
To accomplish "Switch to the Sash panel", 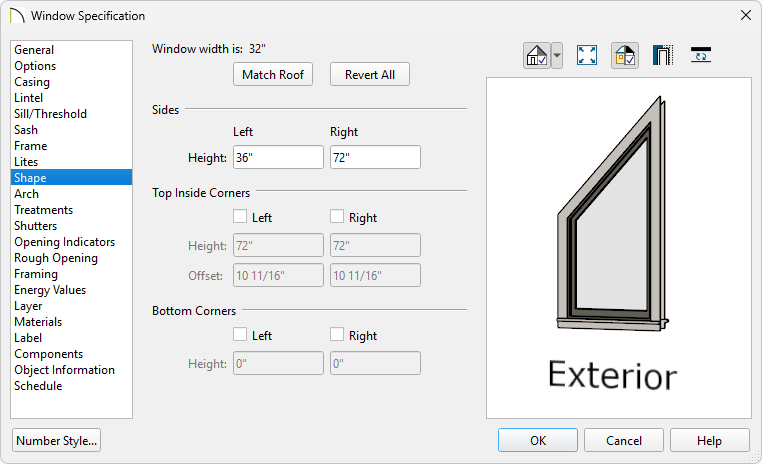I will tap(71, 130).
